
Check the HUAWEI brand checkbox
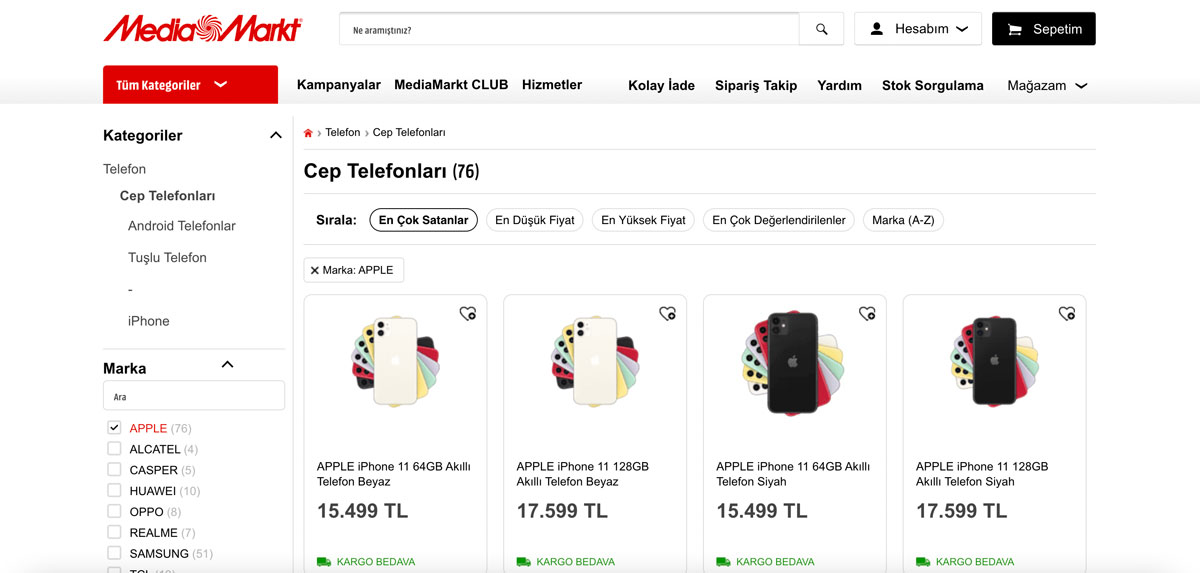[114, 490]
